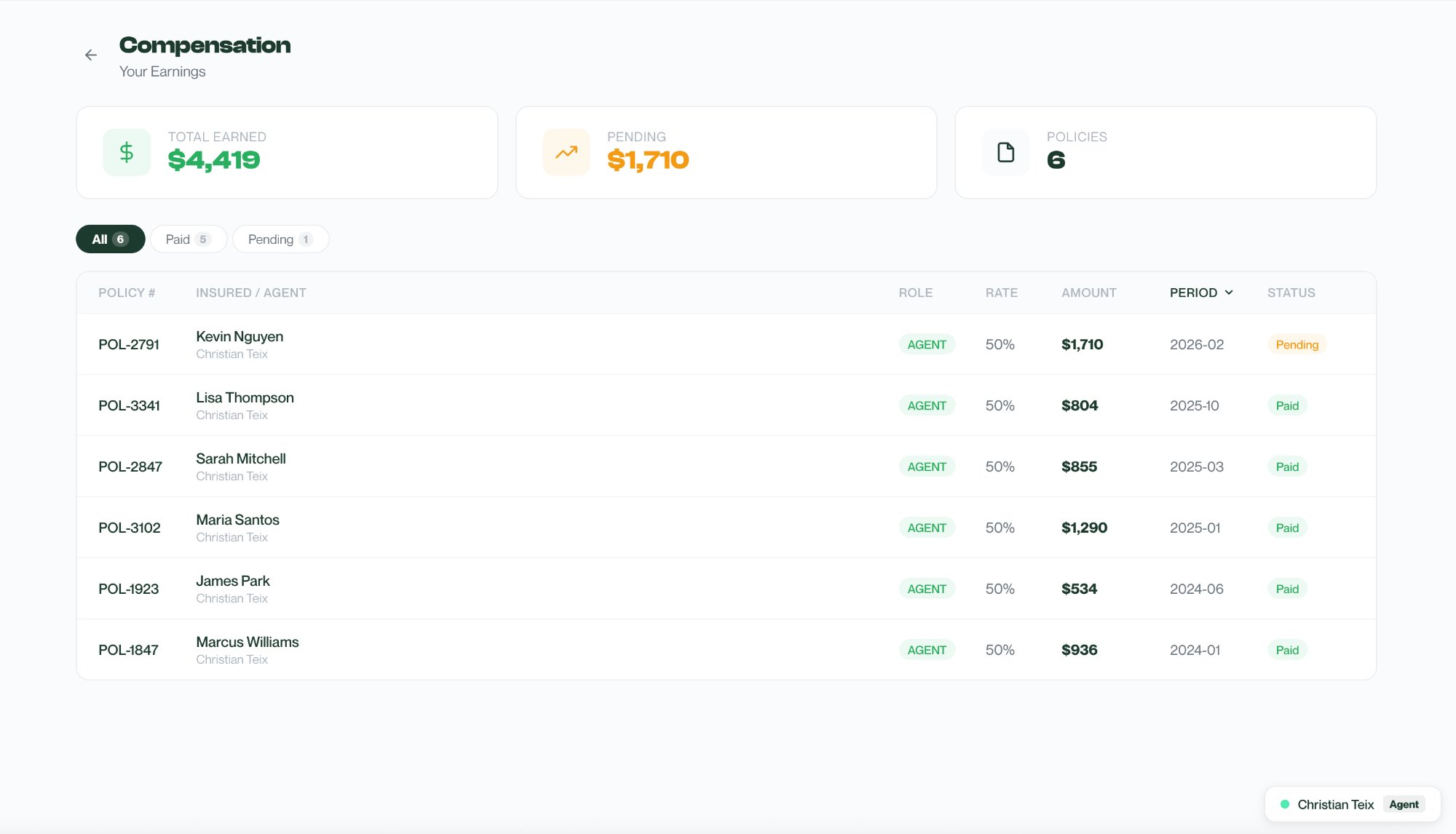
Task: Click the $1,290 amount for Maria Santos
Action: point(1084,528)
